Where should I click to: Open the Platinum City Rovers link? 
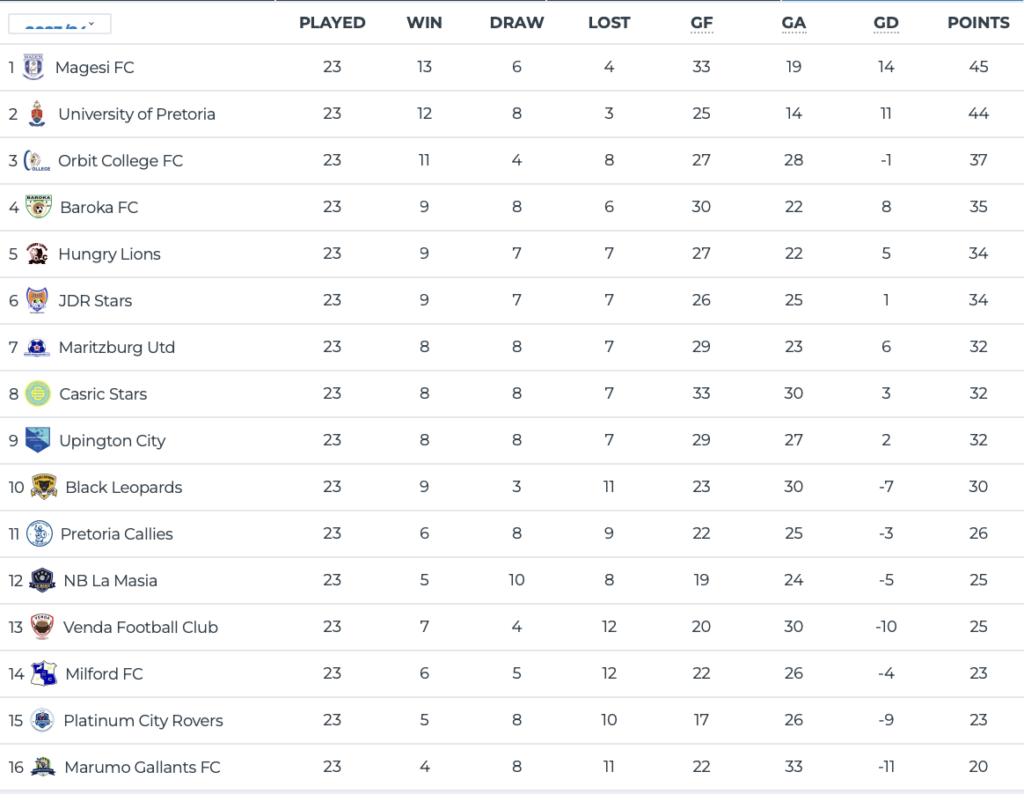tap(143, 721)
